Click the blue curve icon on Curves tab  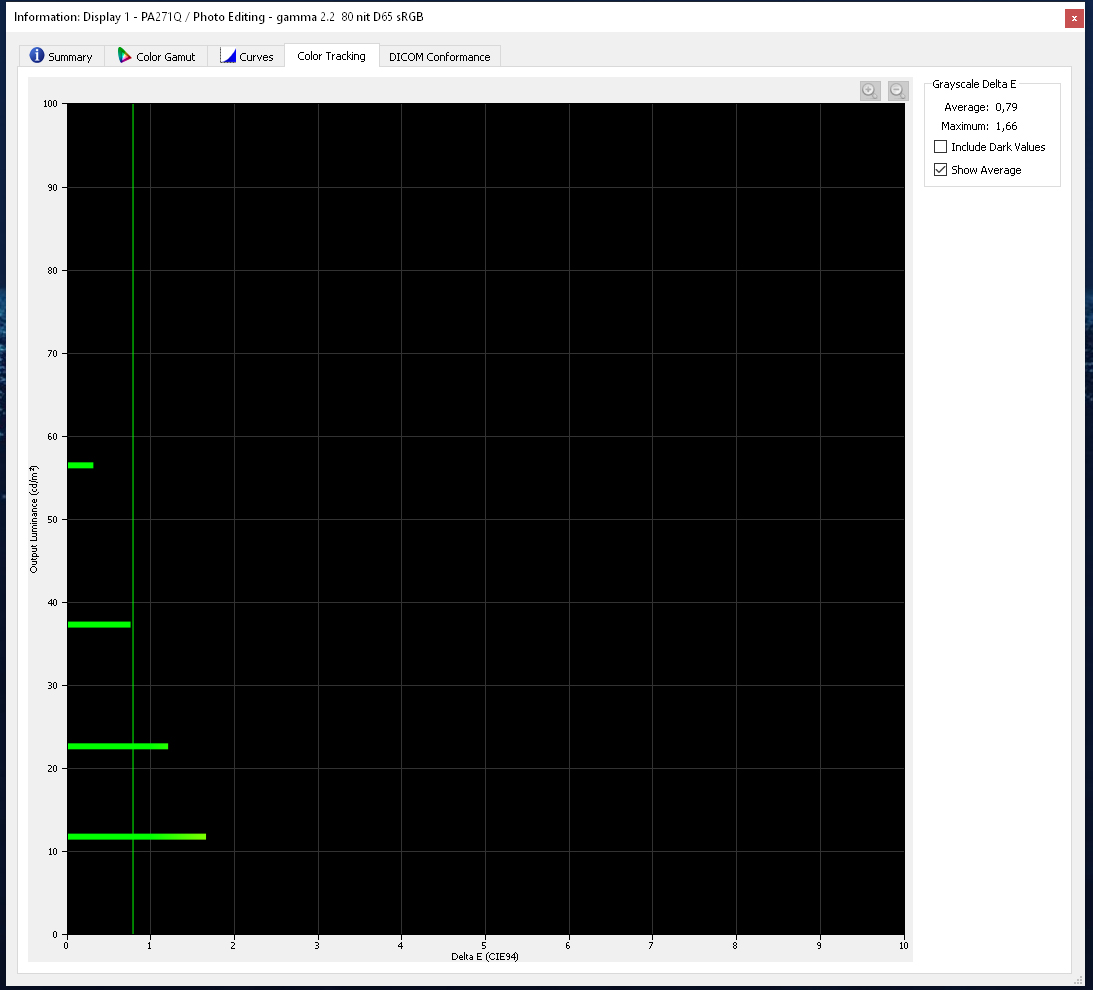(x=228, y=56)
